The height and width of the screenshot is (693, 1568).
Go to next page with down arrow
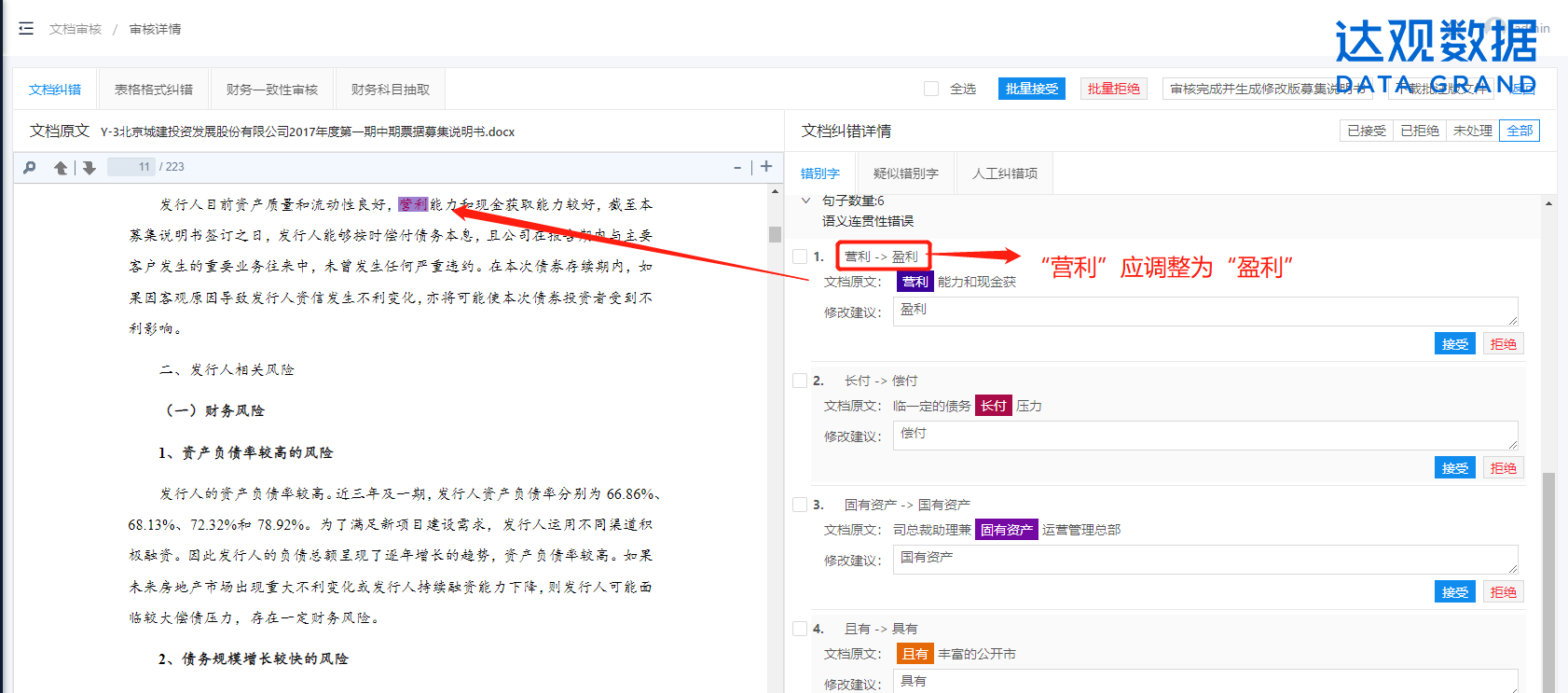(x=89, y=168)
